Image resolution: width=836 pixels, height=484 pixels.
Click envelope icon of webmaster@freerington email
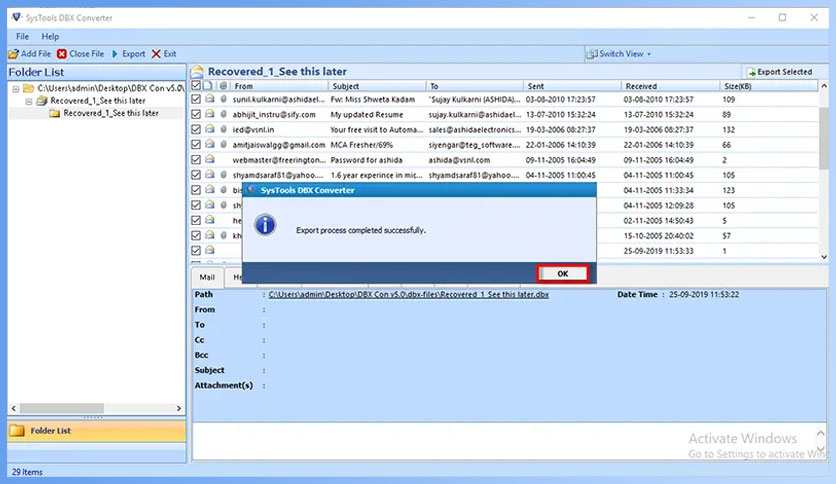tap(210, 159)
